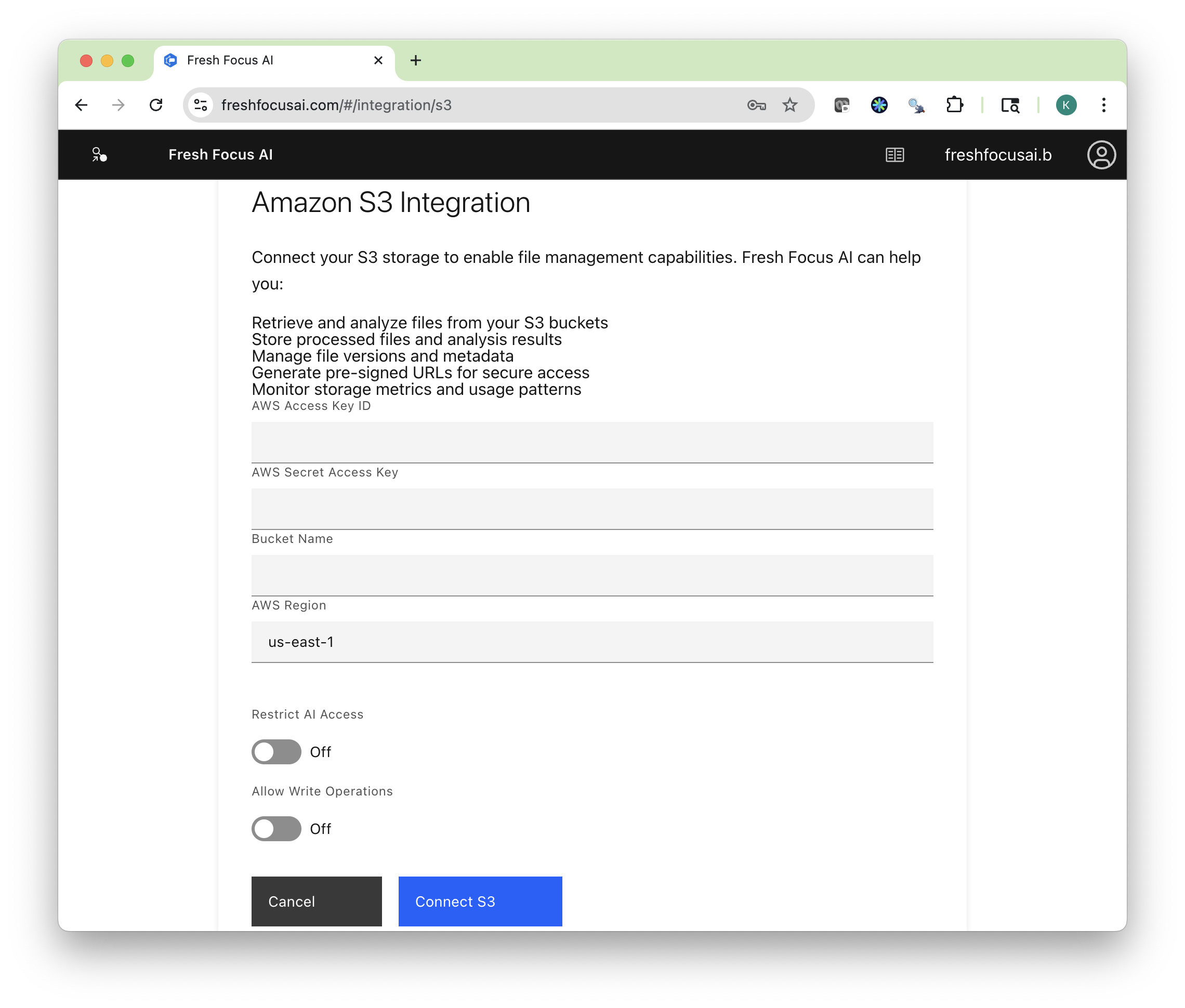Click the share/profile icon in the top-left navbar

pyautogui.click(x=98, y=154)
